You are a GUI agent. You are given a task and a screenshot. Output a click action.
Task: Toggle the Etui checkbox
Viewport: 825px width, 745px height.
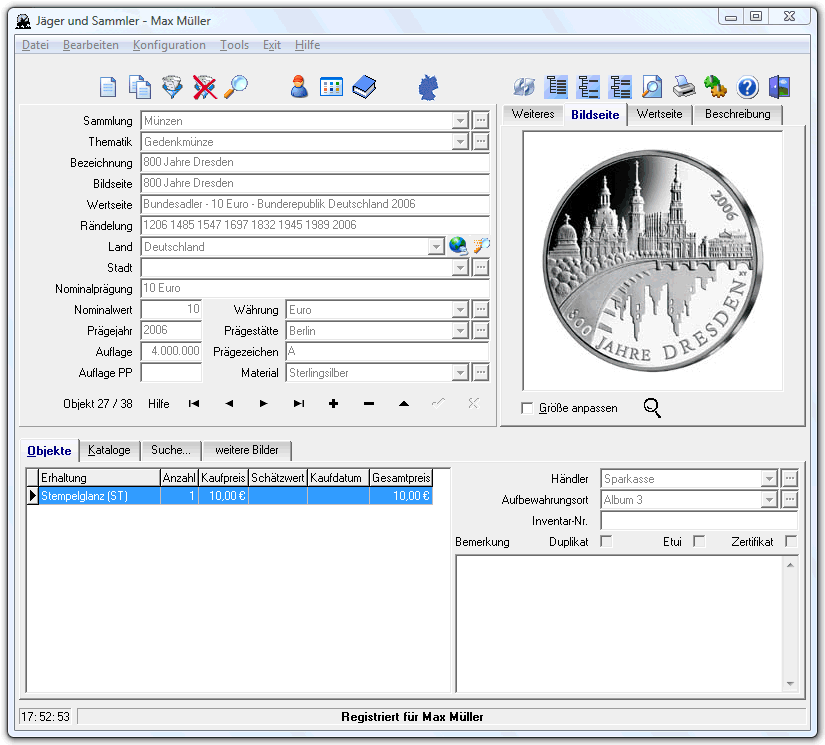[699, 541]
